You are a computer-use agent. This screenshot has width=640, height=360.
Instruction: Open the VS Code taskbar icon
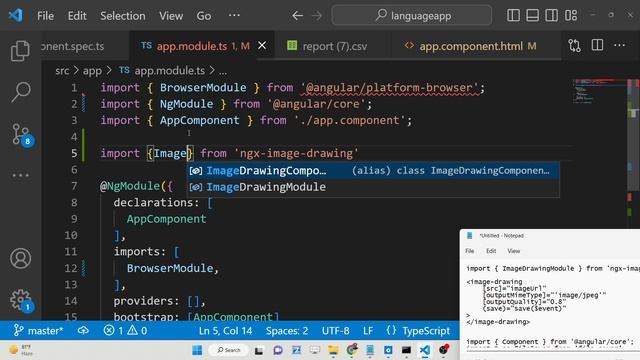tap(425, 350)
